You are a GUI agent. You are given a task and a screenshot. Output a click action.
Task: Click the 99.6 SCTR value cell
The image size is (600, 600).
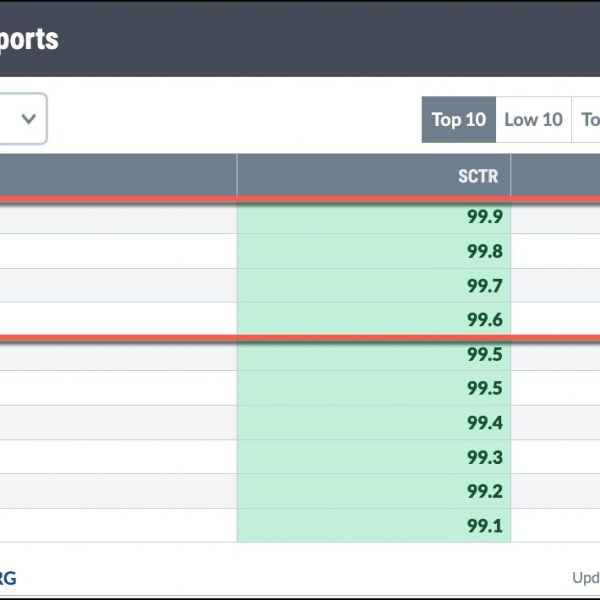(x=373, y=319)
